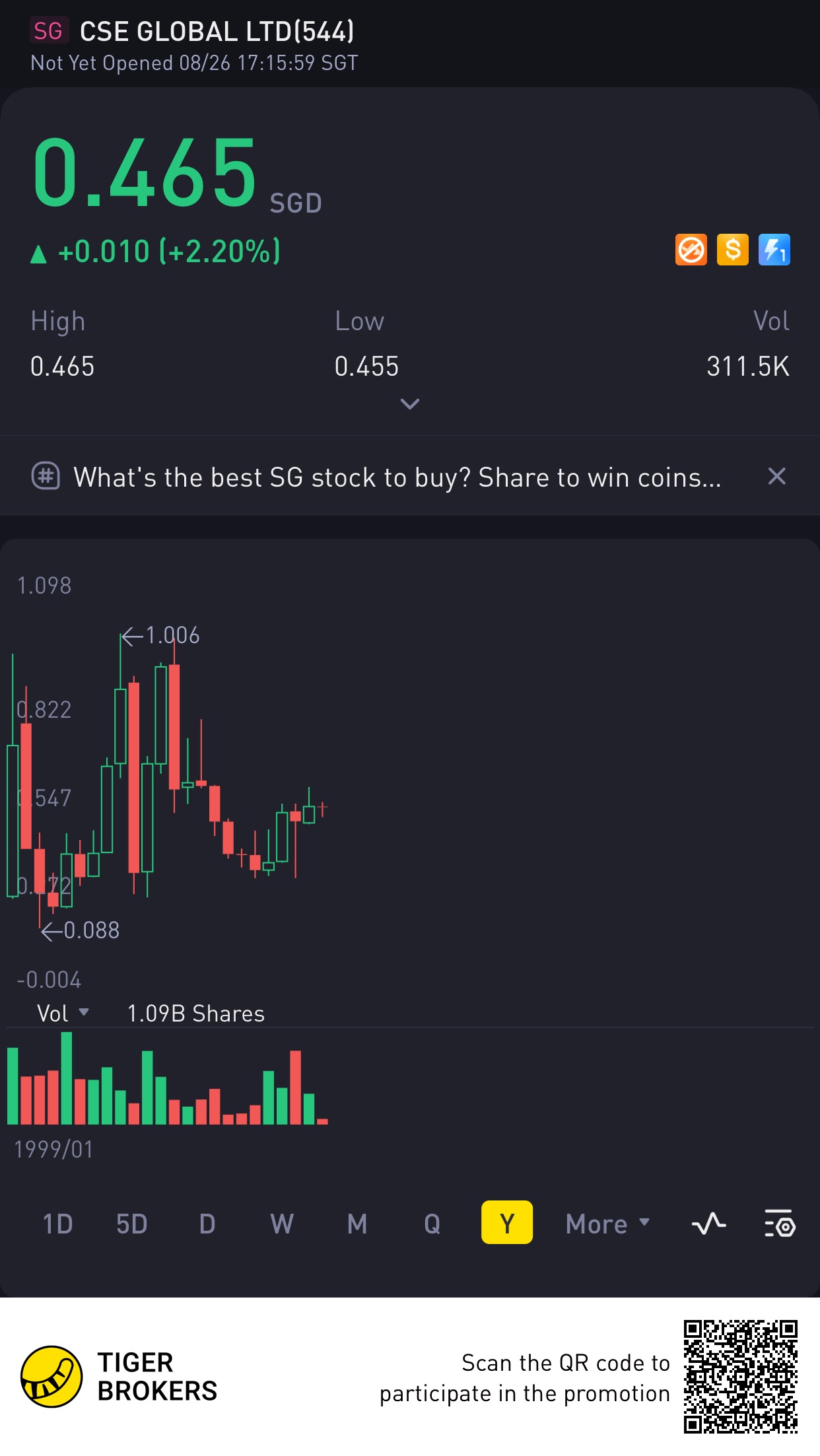820x1456 pixels.
Task: Tap the orange no-short-selling badge icon
Action: coord(691,250)
